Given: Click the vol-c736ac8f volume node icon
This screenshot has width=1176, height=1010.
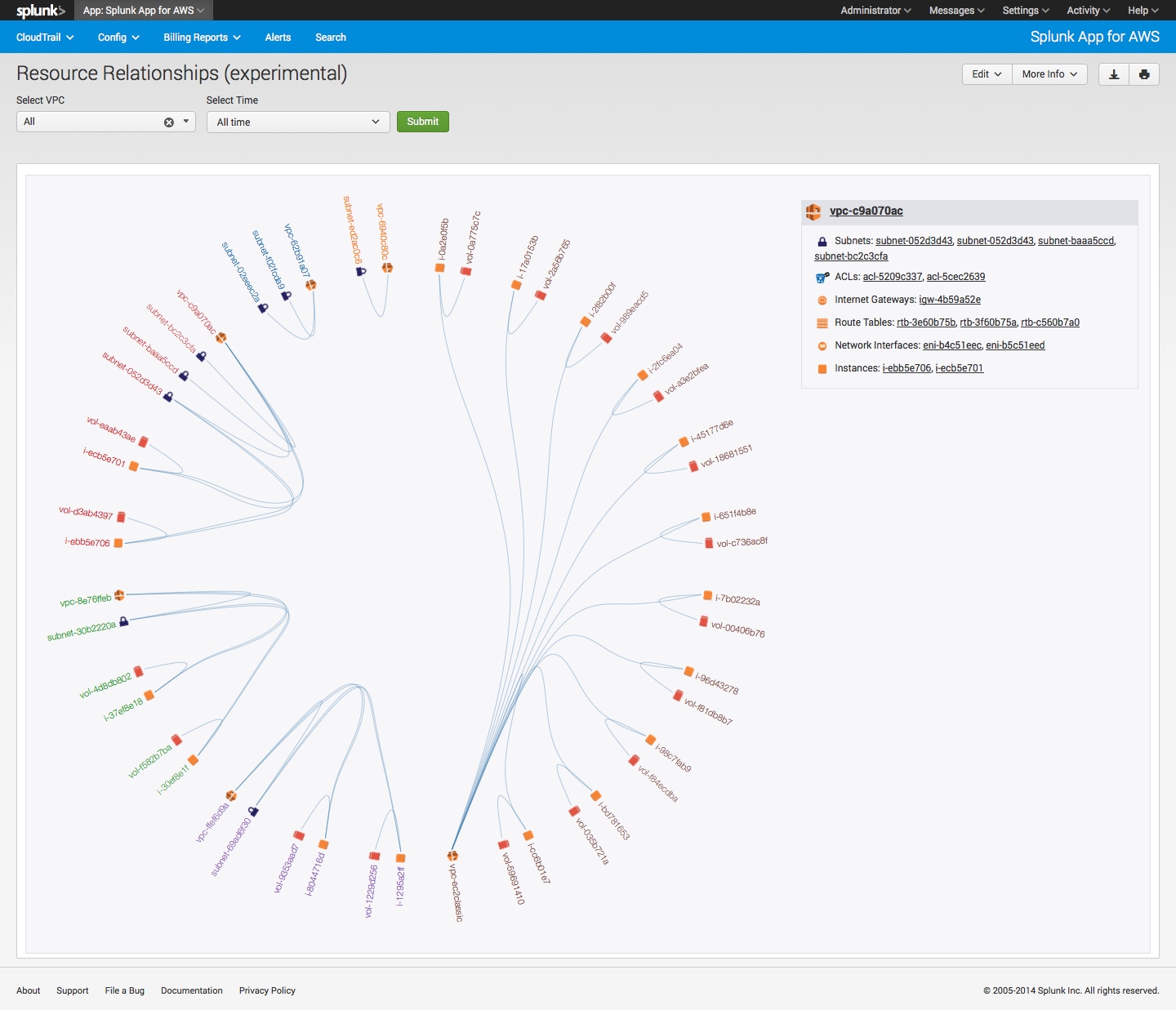Looking at the screenshot, I should click(709, 543).
